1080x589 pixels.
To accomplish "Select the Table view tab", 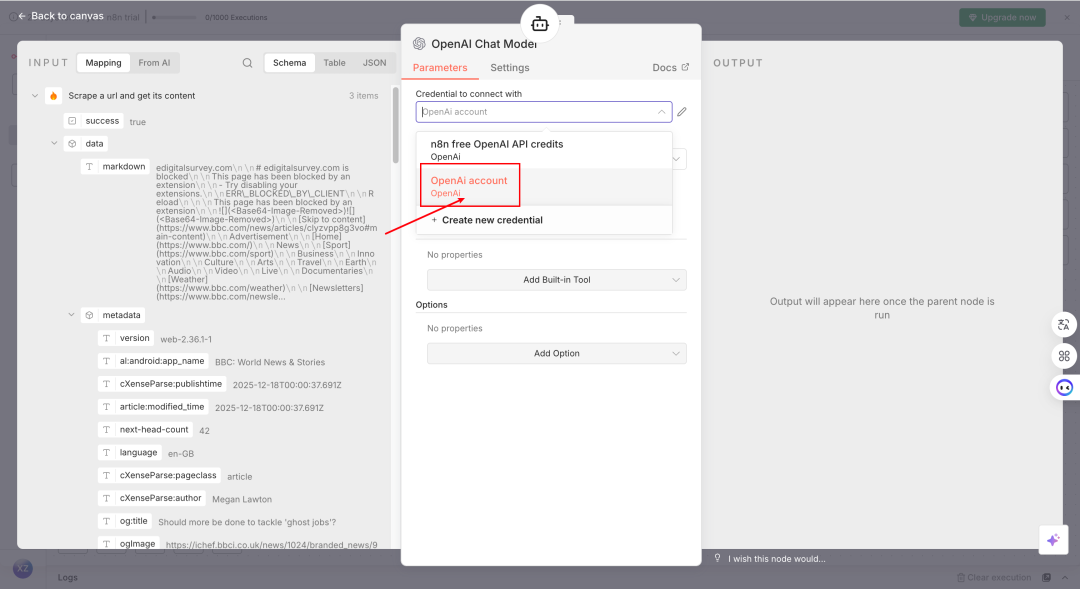I will tap(335, 63).
